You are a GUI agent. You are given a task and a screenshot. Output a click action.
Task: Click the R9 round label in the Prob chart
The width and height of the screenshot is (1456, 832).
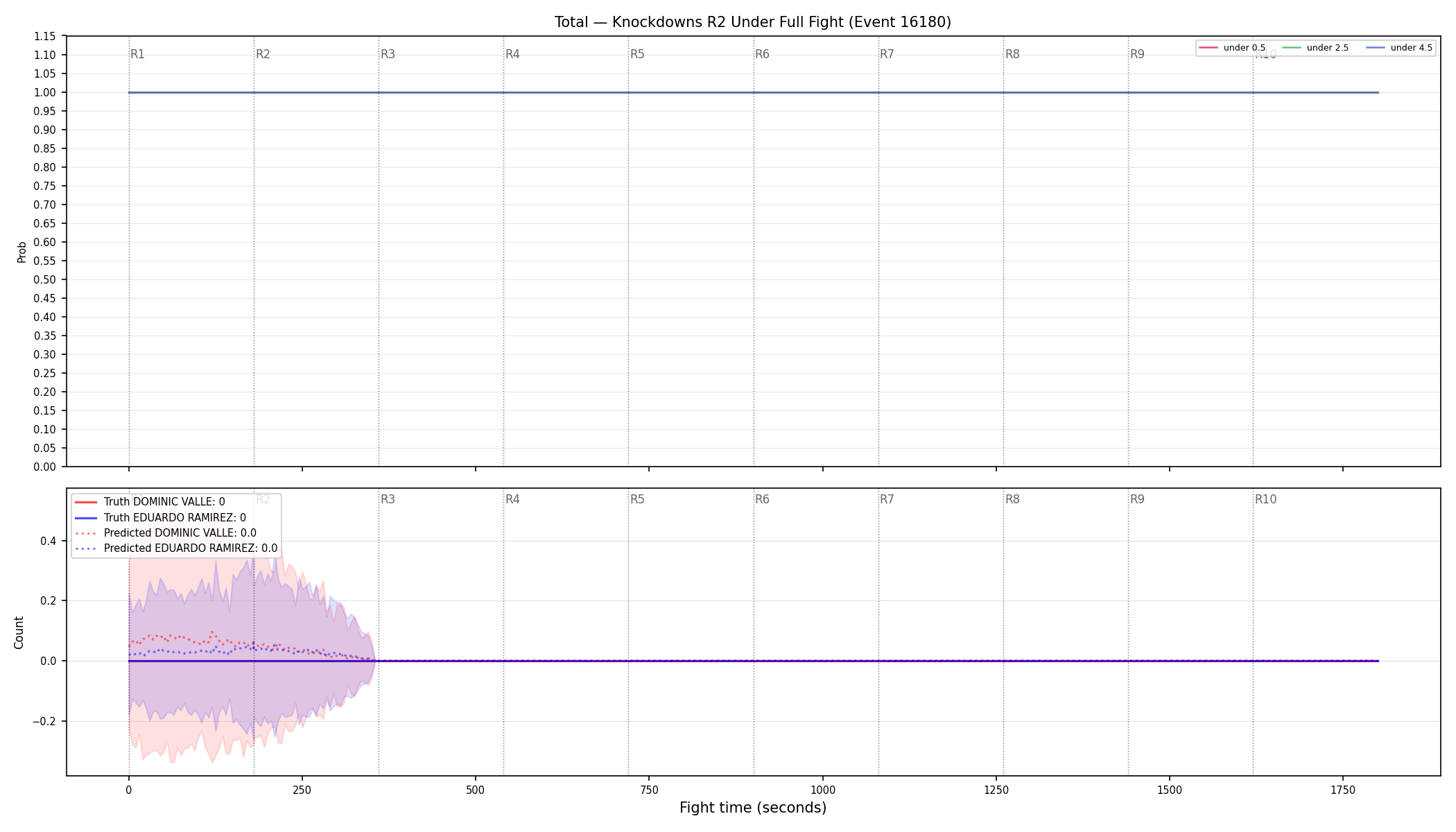(1137, 54)
